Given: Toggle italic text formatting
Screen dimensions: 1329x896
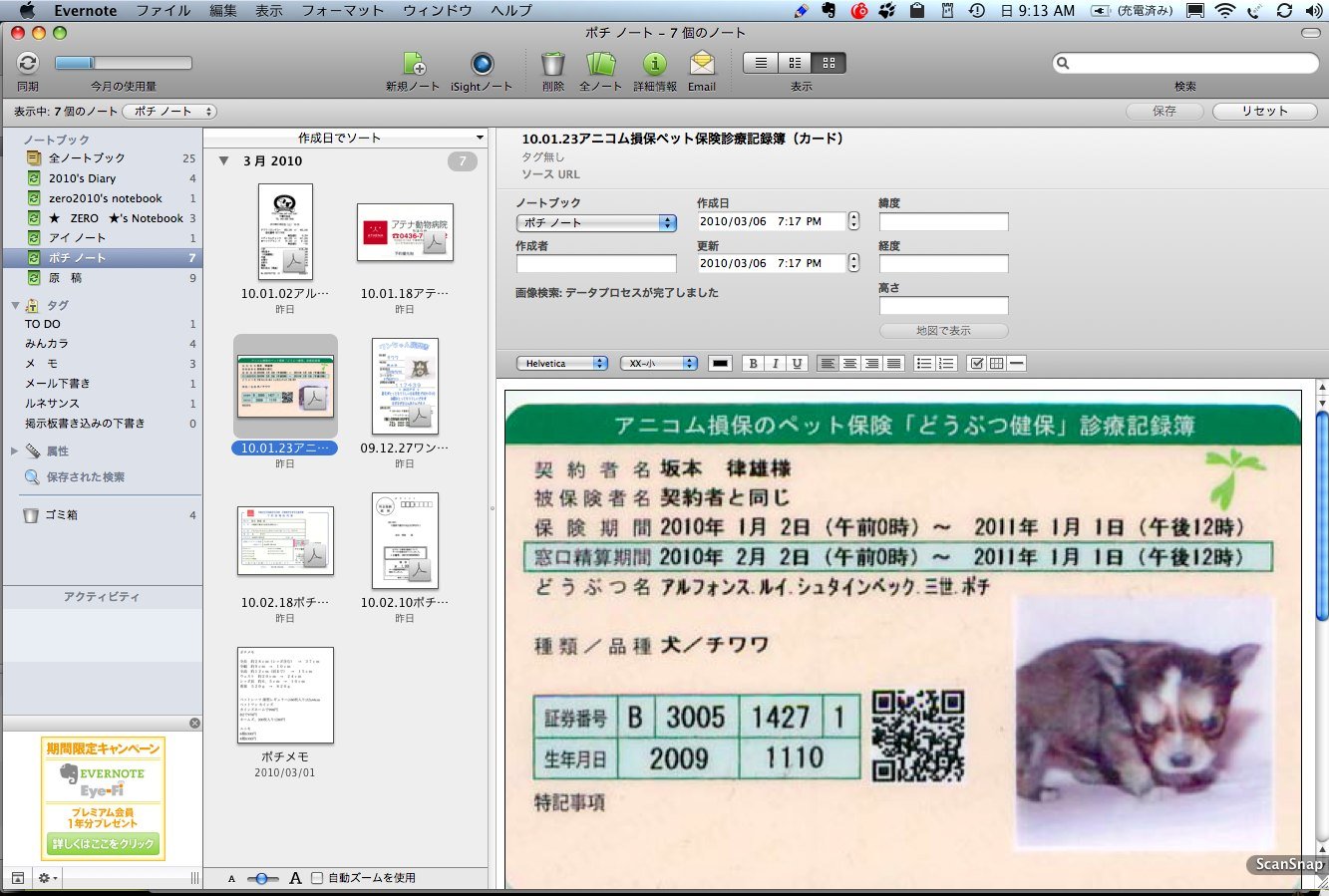Looking at the screenshot, I should click(775, 364).
